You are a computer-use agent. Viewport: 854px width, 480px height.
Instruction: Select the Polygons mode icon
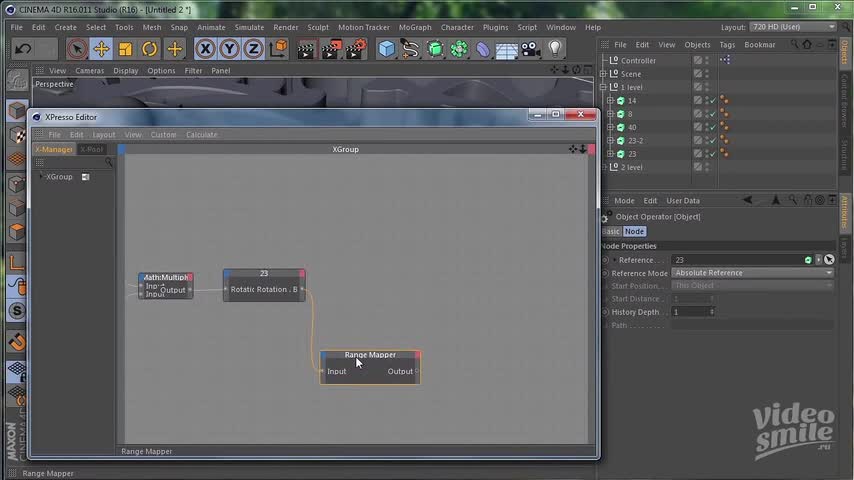[x=17, y=232]
